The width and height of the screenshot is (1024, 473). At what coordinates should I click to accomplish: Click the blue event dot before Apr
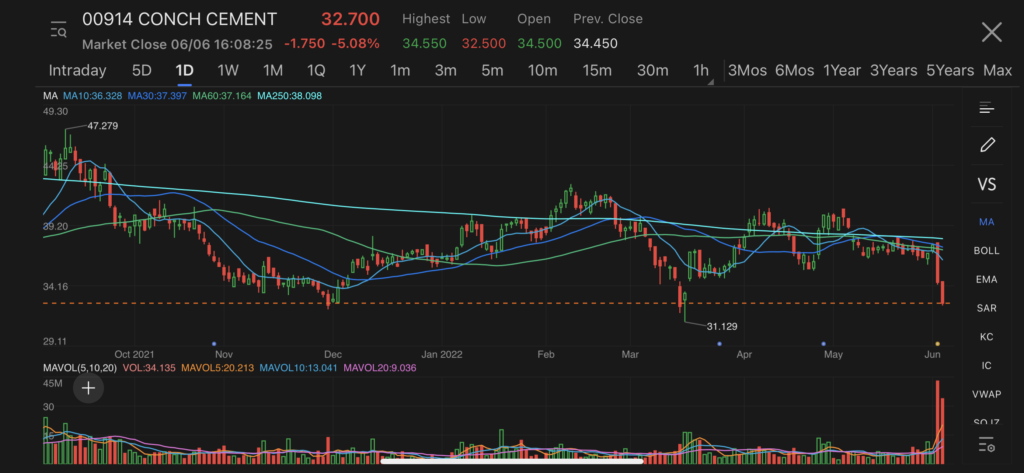(x=719, y=344)
